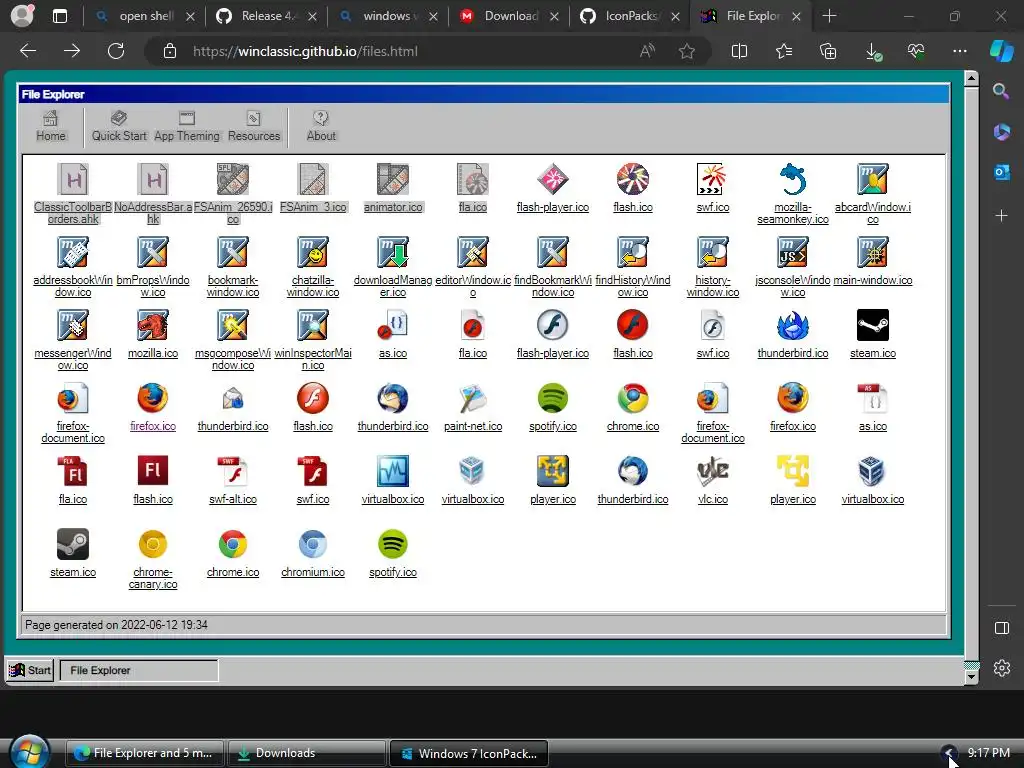Open Resources section
The height and width of the screenshot is (768, 1024).
tap(254, 126)
